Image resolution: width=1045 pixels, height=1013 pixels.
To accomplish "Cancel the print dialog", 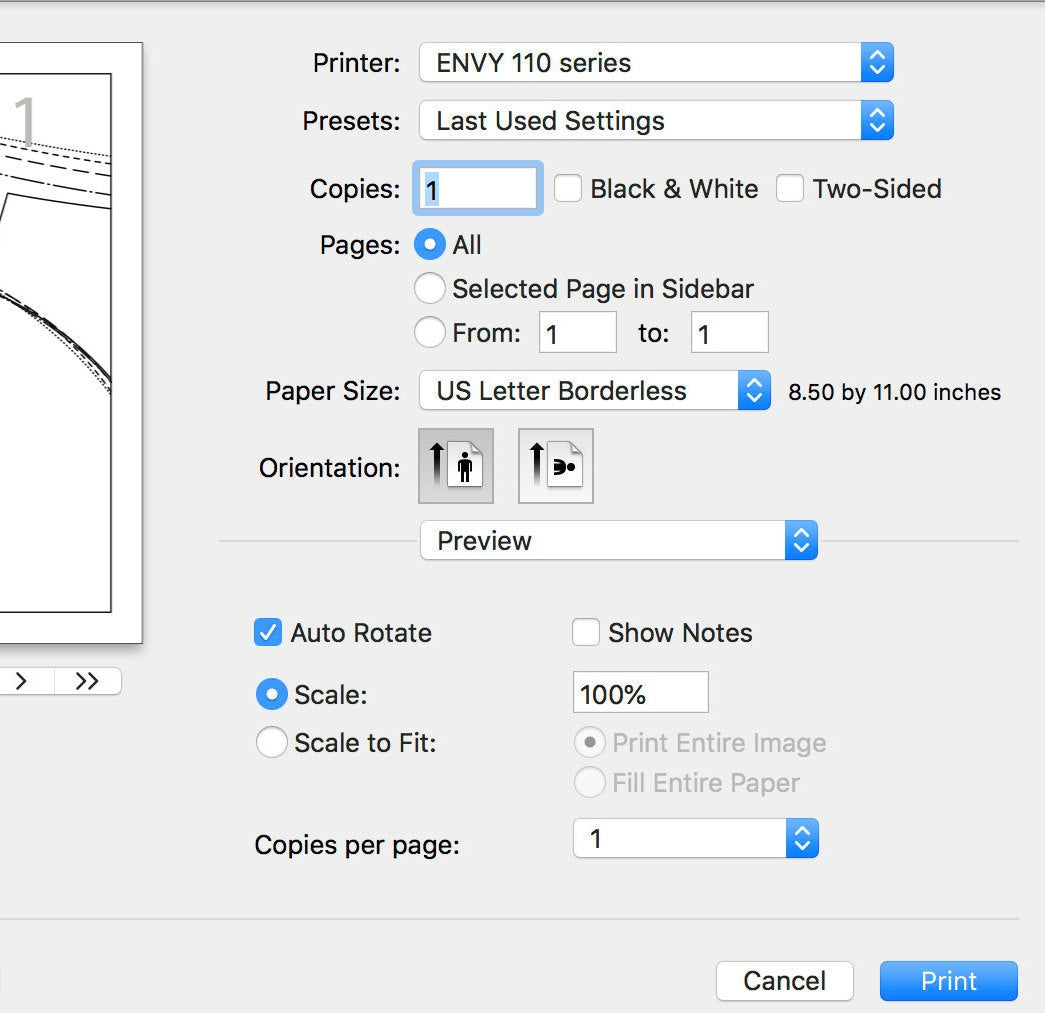I will pos(784,981).
